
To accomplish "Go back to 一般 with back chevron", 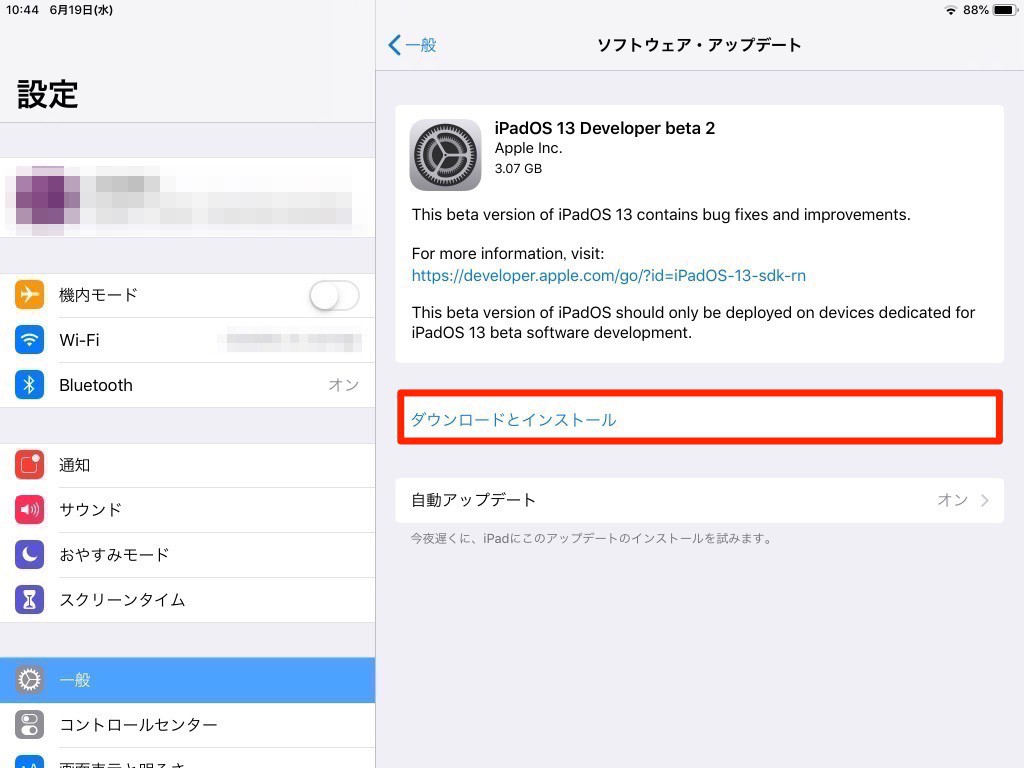I will 412,45.
